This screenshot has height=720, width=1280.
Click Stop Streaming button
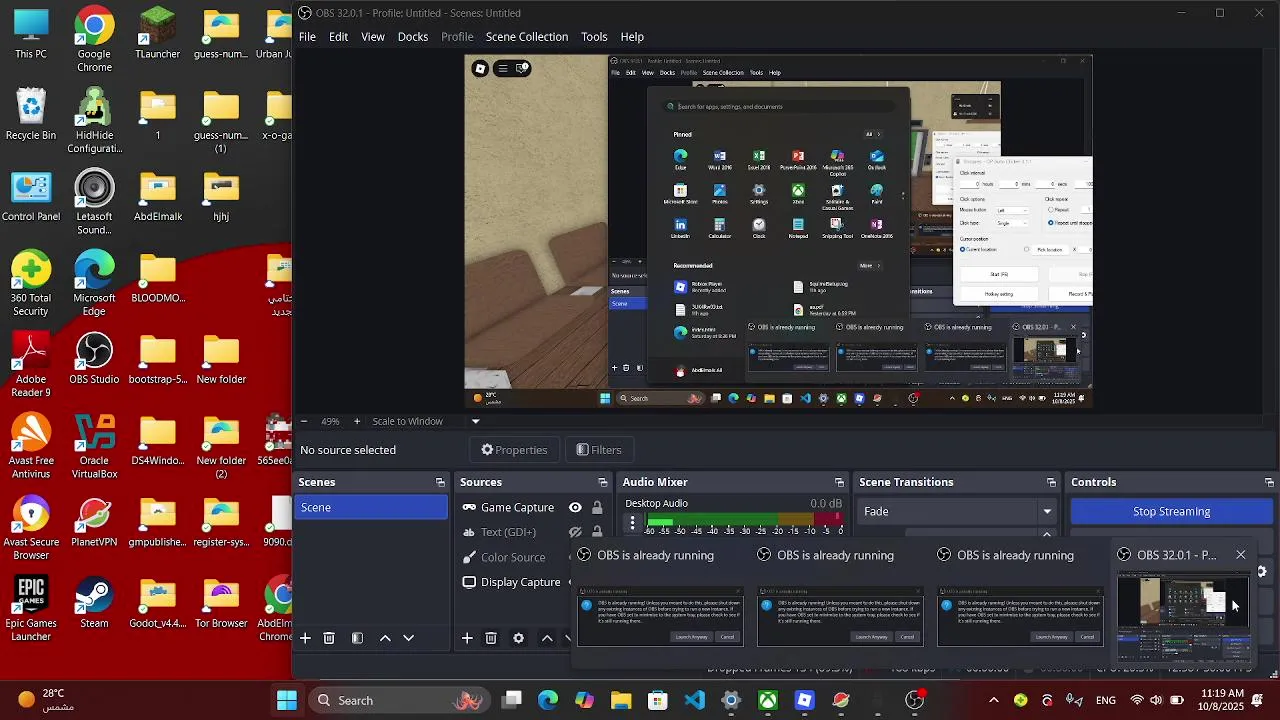point(1171,511)
